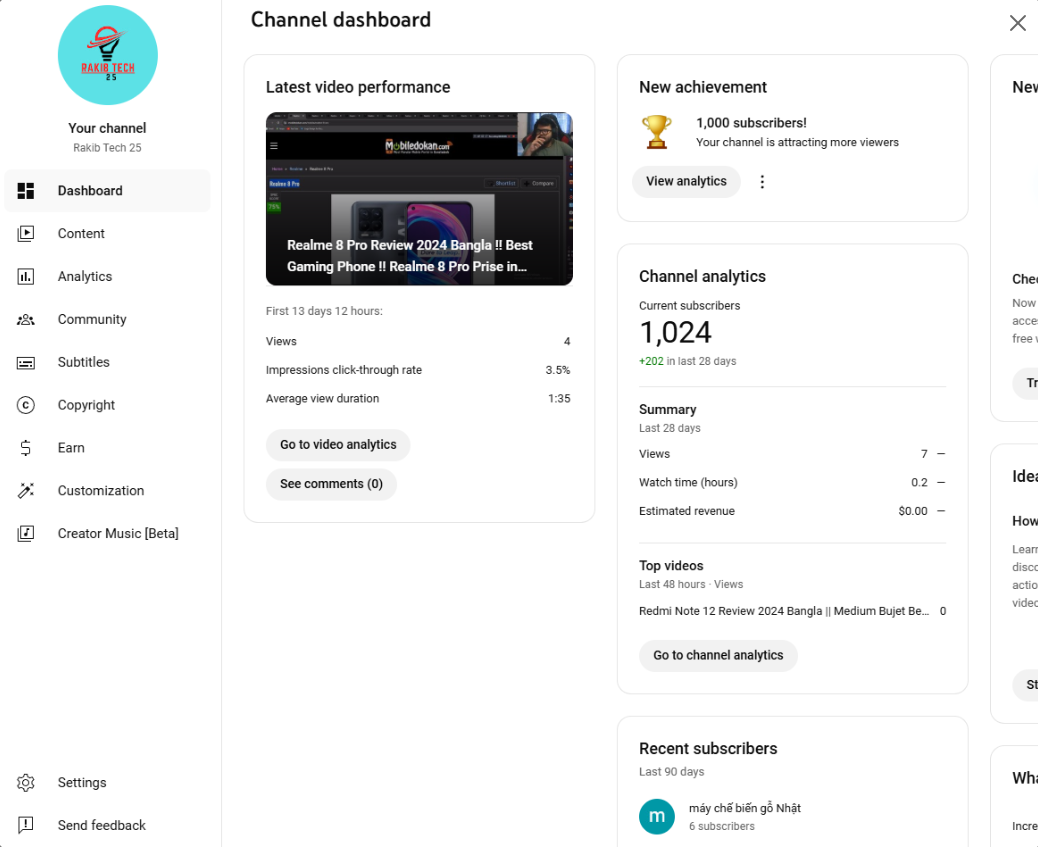Image resolution: width=1038 pixels, height=847 pixels.
Task: Open See comments (0) button
Action: tap(331, 484)
